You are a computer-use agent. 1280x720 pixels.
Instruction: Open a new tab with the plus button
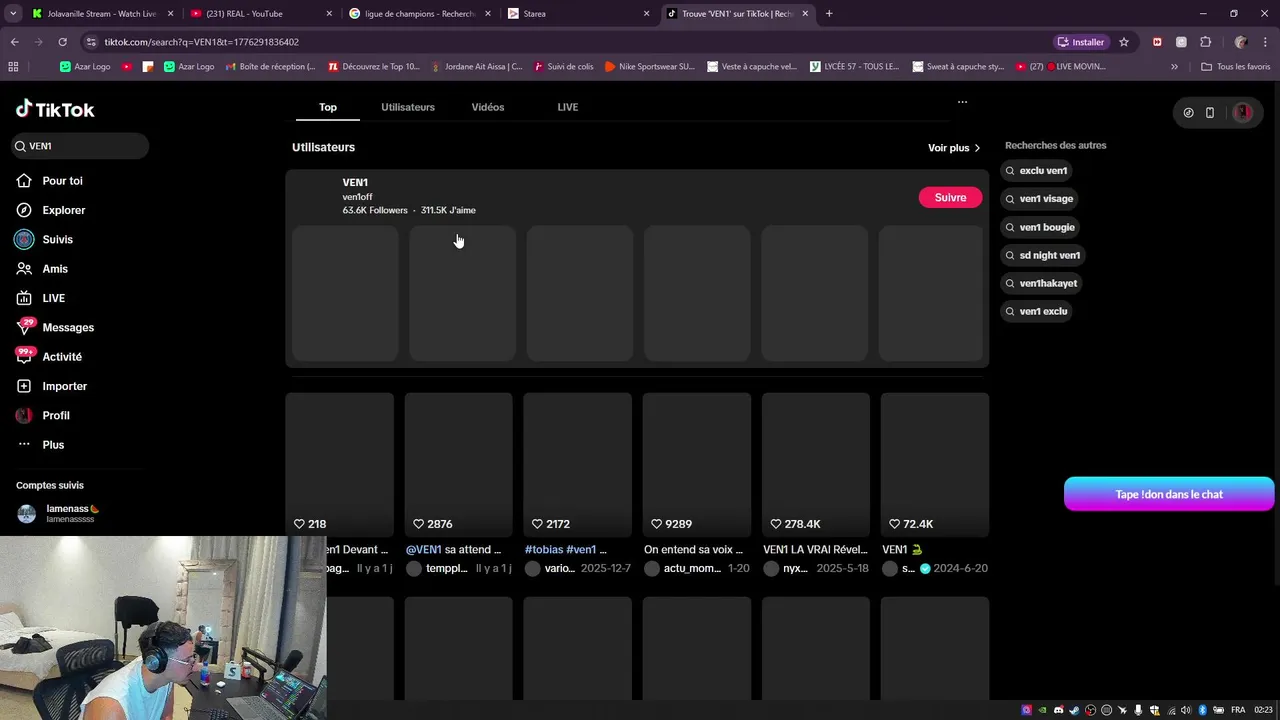tap(829, 14)
